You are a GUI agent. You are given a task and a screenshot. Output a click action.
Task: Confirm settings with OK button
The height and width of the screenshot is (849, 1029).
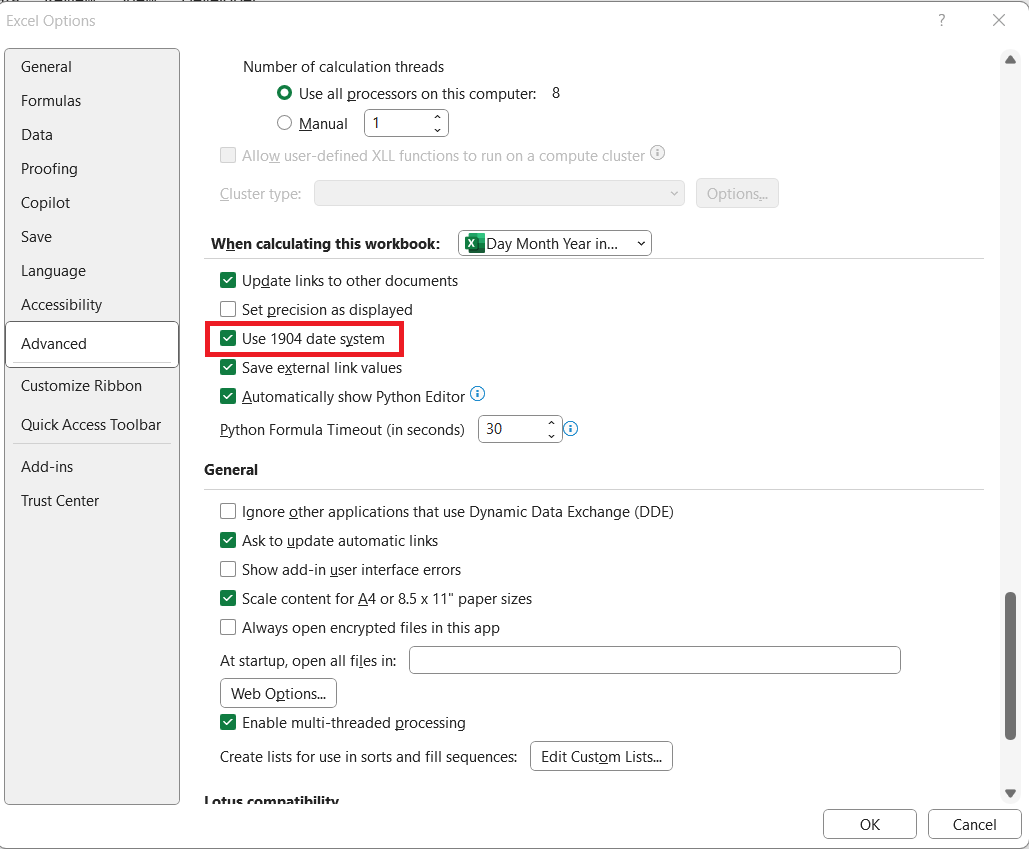[x=870, y=825]
